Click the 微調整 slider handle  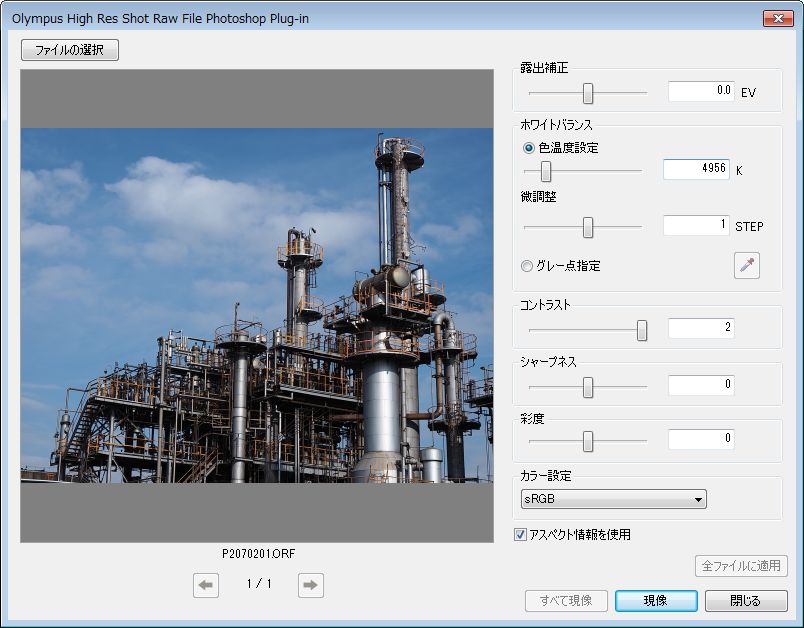pyautogui.click(x=588, y=227)
